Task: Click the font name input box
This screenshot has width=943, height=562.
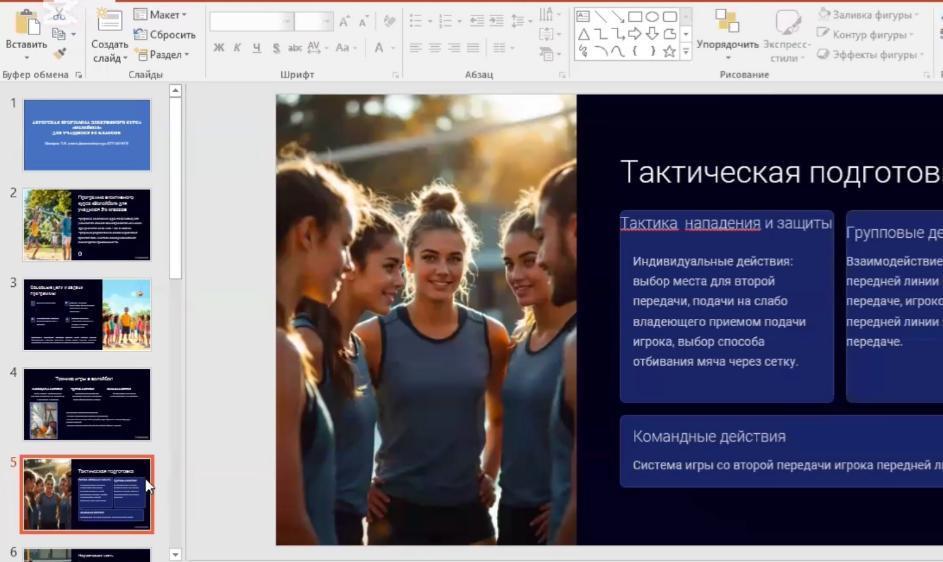Action: click(x=246, y=21)
